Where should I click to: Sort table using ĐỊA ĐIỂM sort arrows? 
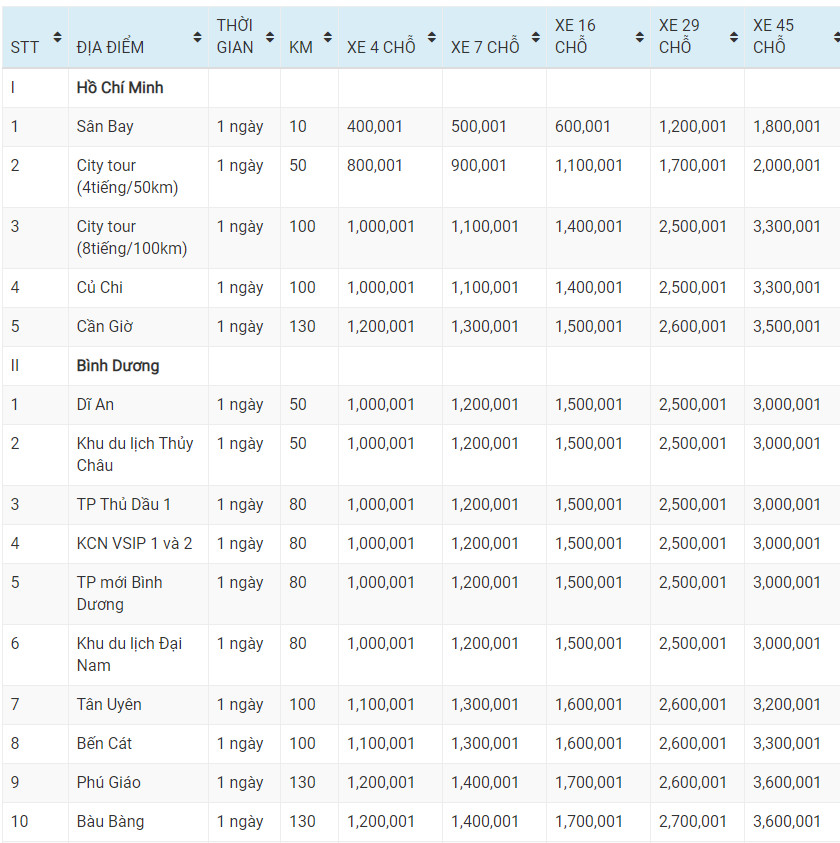point(197,37)
